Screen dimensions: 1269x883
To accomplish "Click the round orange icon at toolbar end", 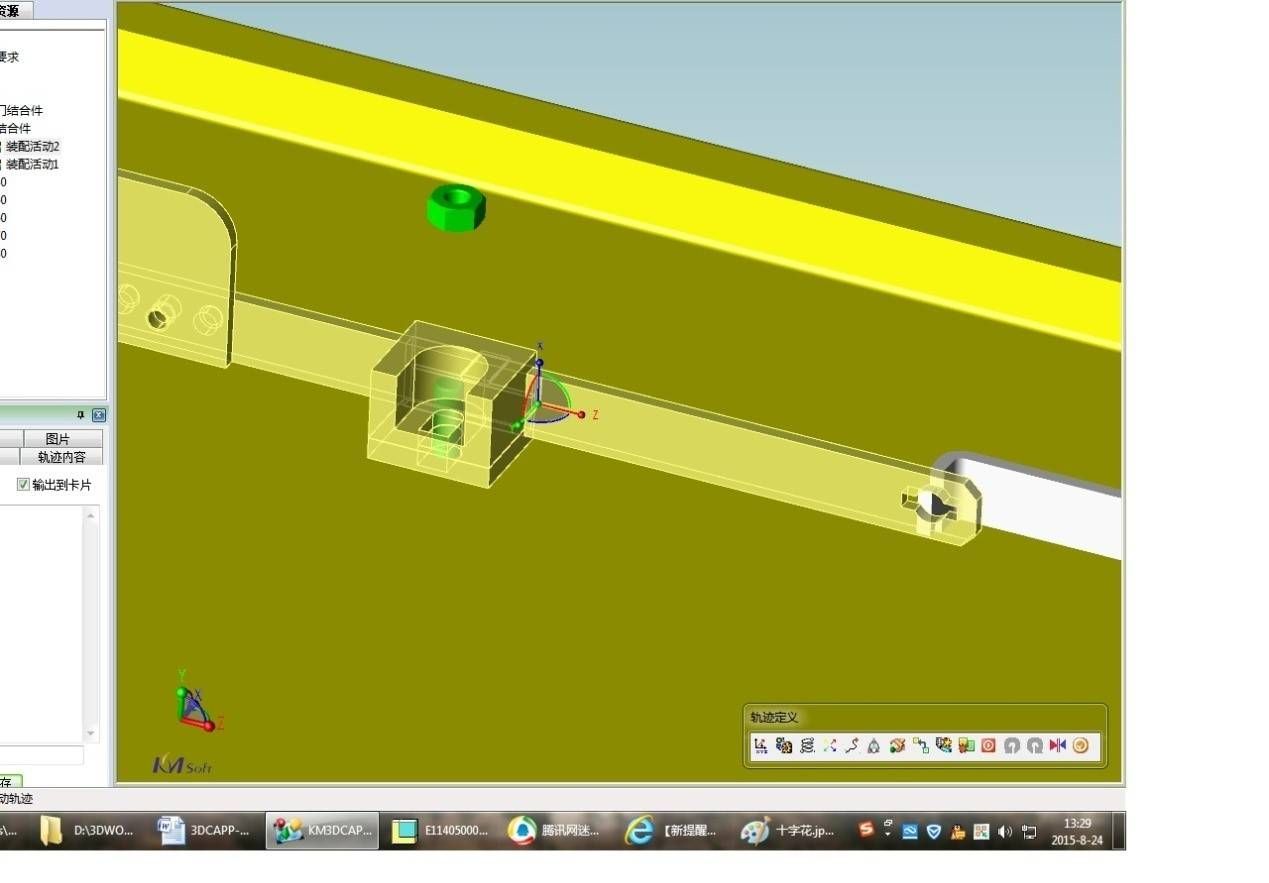I will point(1080,745).
